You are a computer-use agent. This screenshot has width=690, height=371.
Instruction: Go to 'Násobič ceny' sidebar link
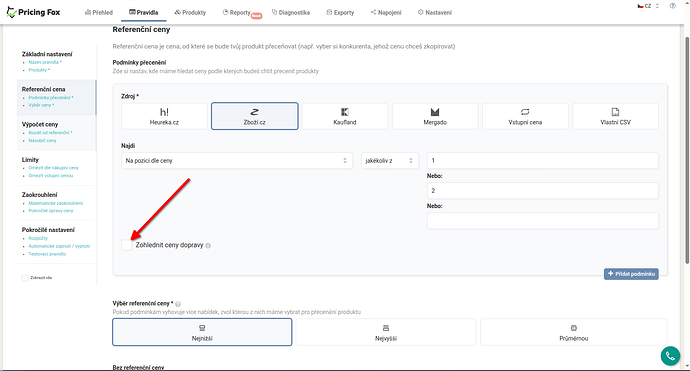[42, 140]
